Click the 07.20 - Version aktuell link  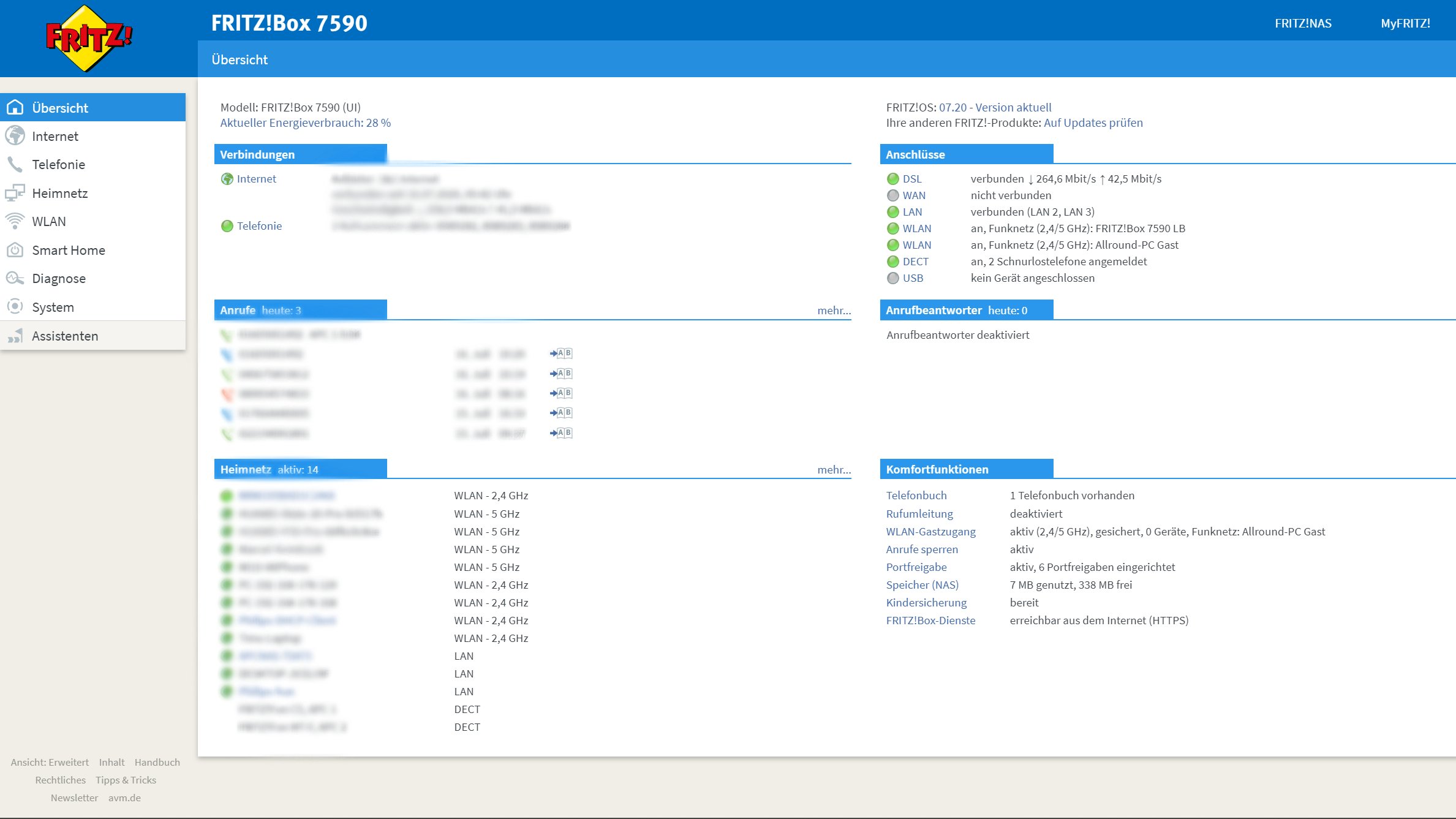[995, 107]
